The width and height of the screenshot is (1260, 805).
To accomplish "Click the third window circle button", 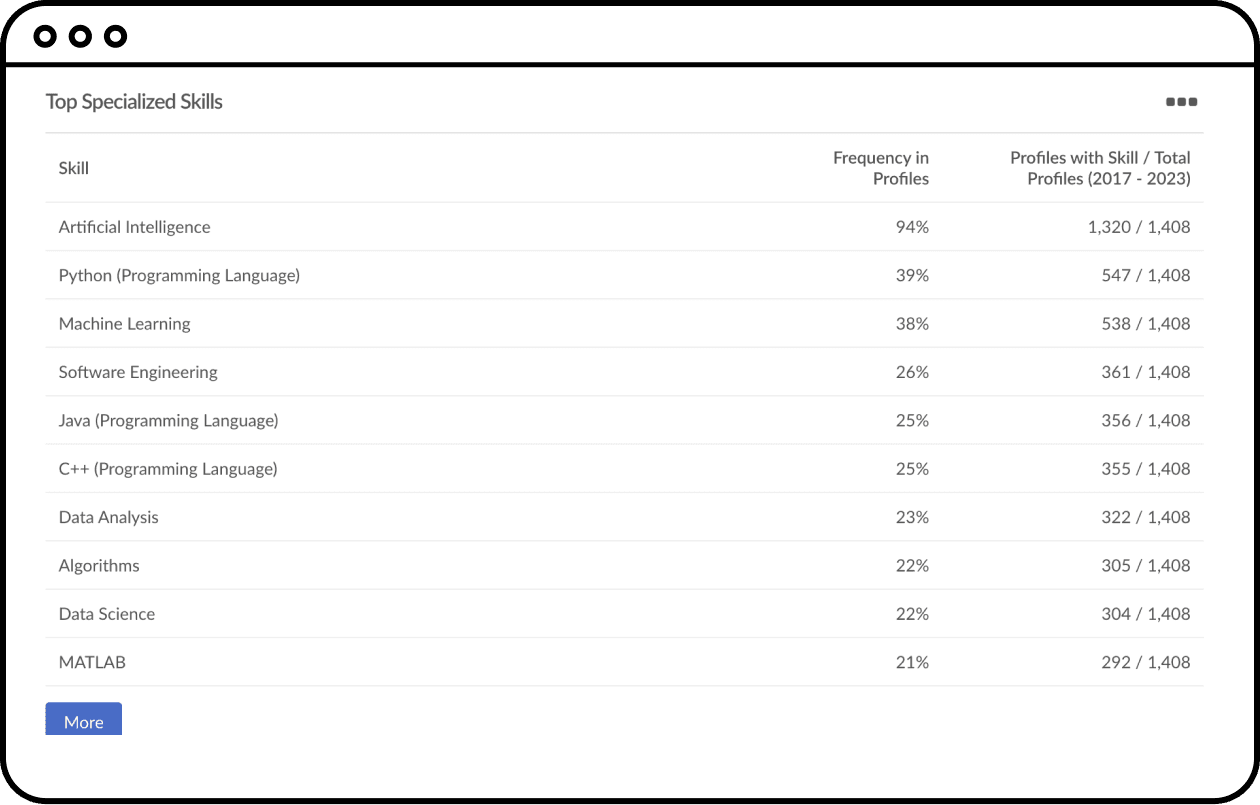I will pos(116,37).
